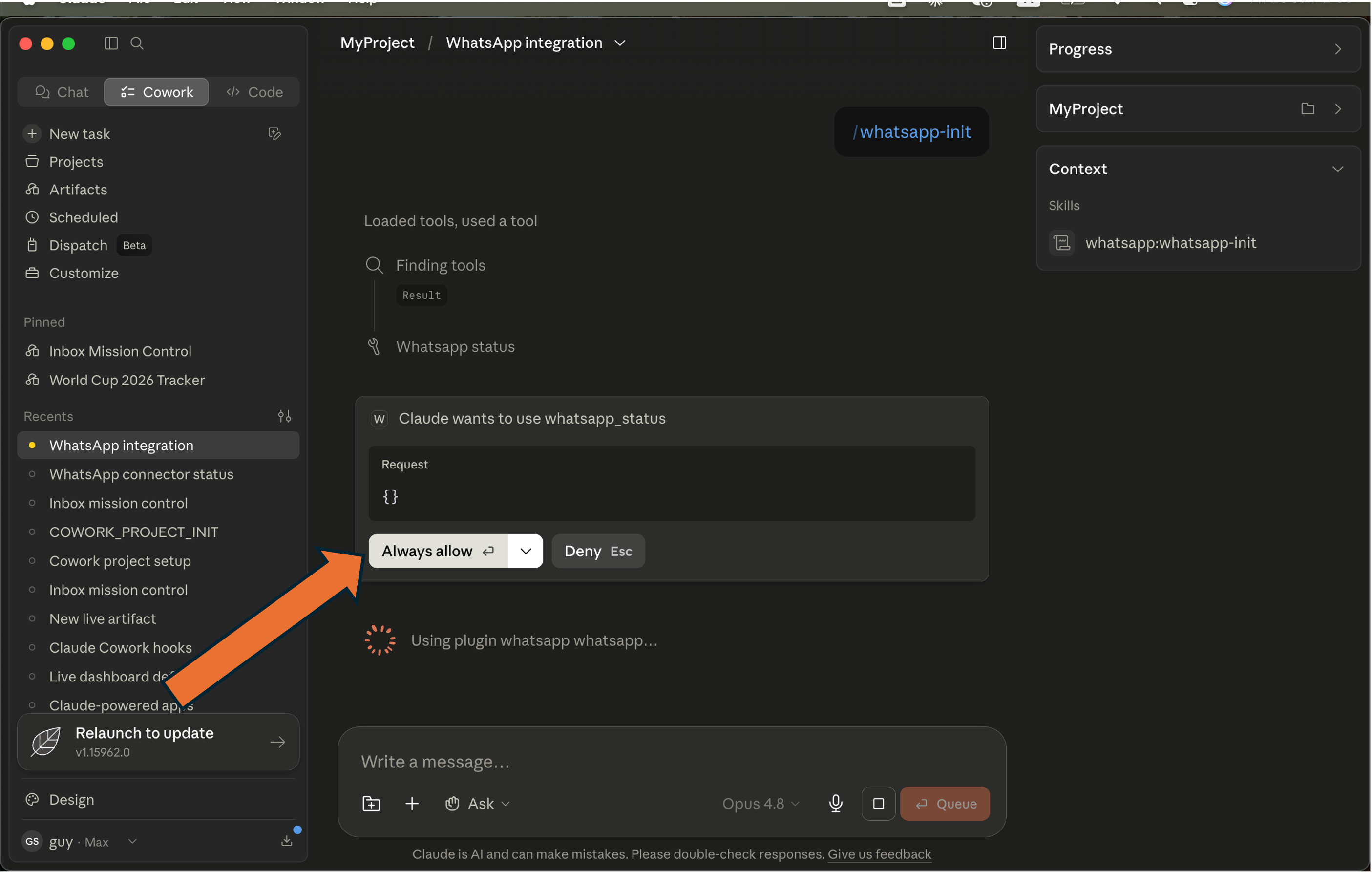Open the guy account menu
1372x873 pixels.
[80, 842]
